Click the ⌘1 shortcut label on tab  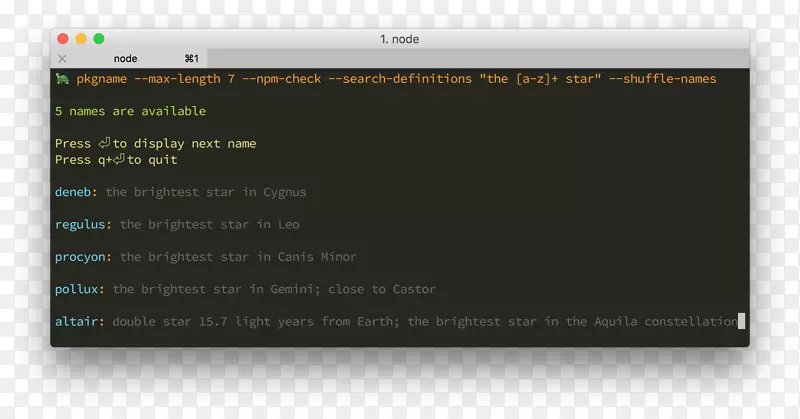tap(192, 59)
